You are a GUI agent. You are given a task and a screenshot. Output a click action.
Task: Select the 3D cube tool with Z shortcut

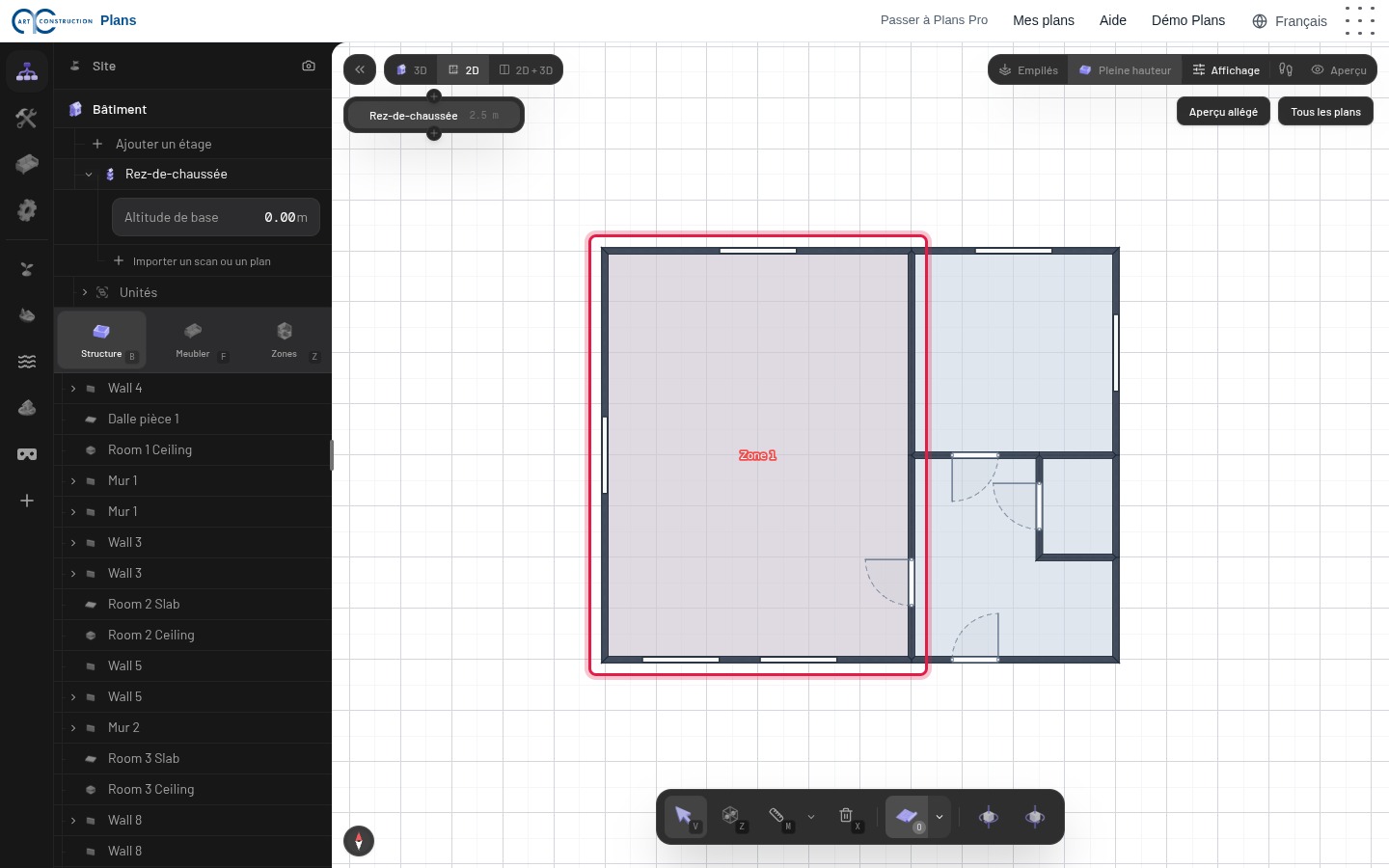[x=733, y=817]
